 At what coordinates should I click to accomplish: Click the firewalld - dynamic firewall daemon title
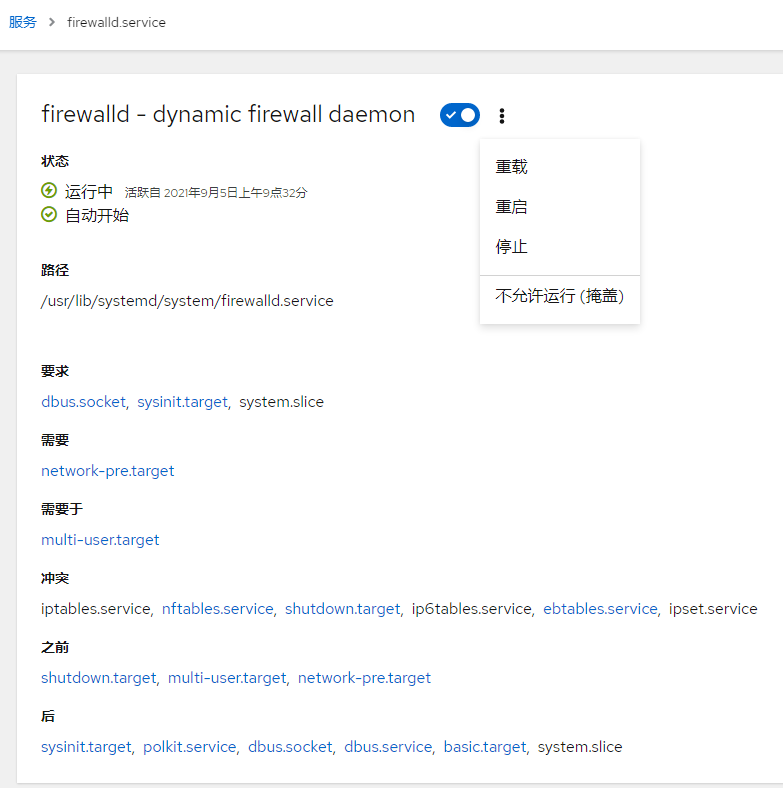(x=228, y=114)
